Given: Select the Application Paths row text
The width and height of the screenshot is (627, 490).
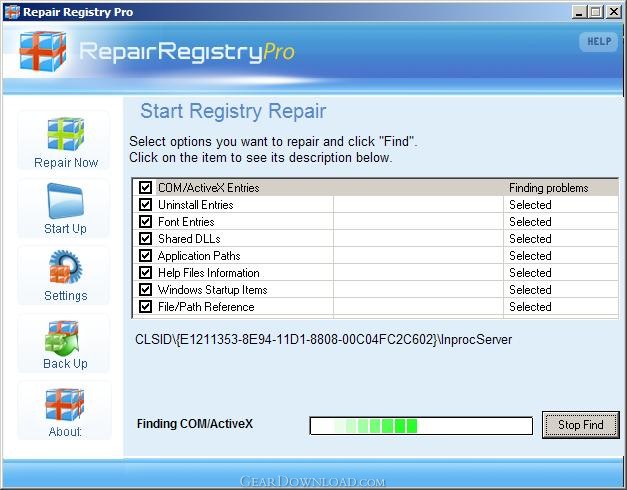Looking at the screenshot, I should [x=199, y=256].
